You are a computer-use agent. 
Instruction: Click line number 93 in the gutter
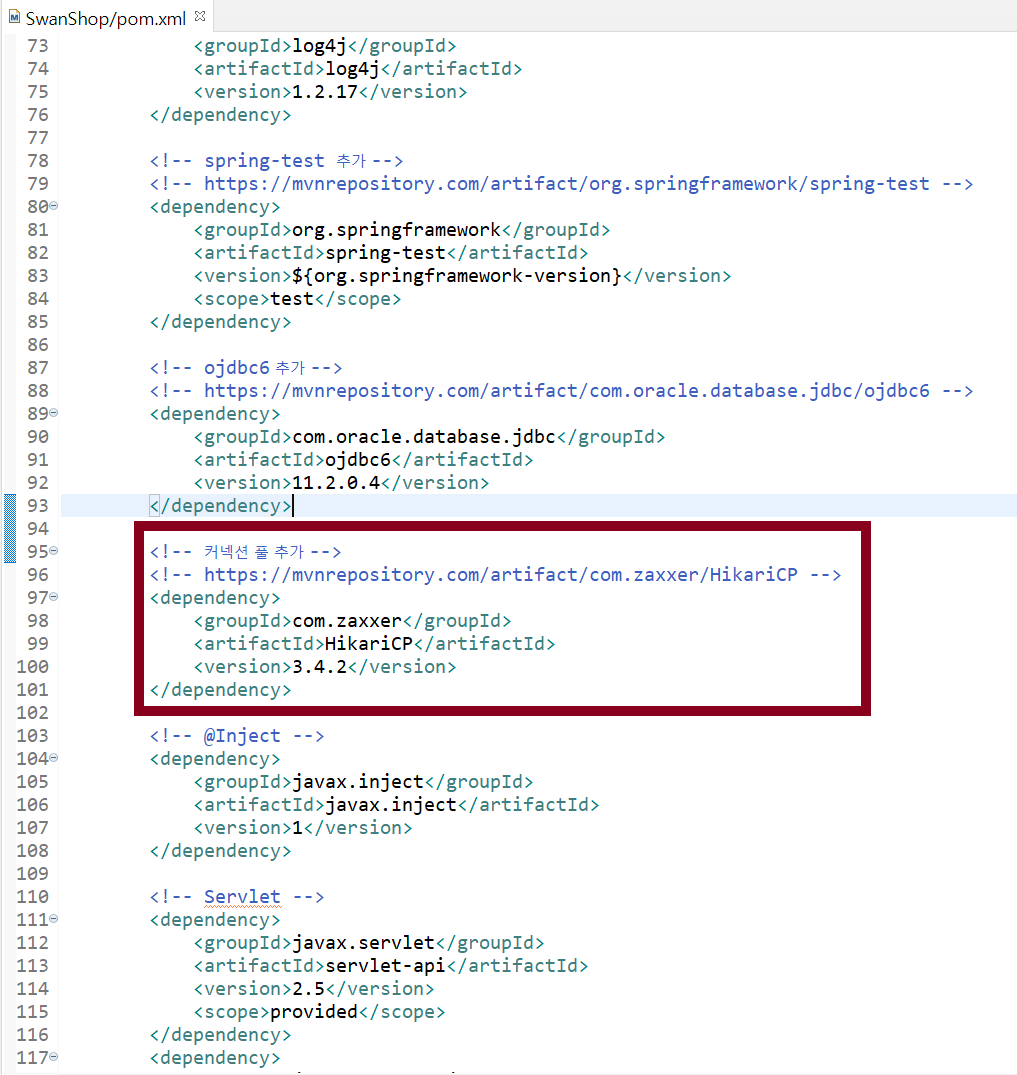pos(38,506)
